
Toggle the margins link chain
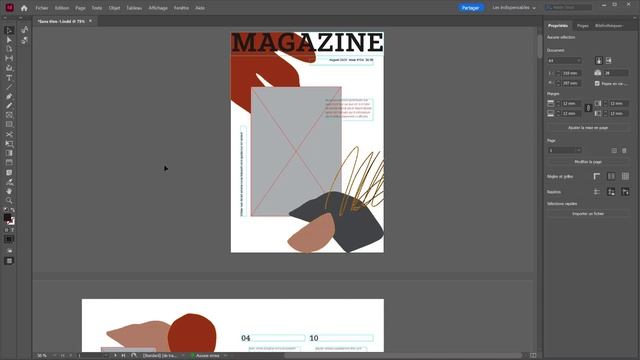click(588, 108)
